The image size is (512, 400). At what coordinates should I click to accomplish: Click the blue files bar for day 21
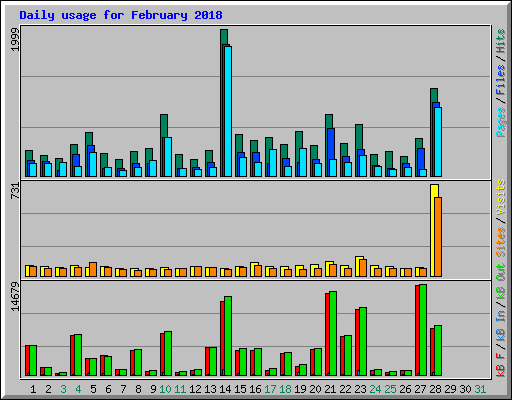click(x=331, y=143)
